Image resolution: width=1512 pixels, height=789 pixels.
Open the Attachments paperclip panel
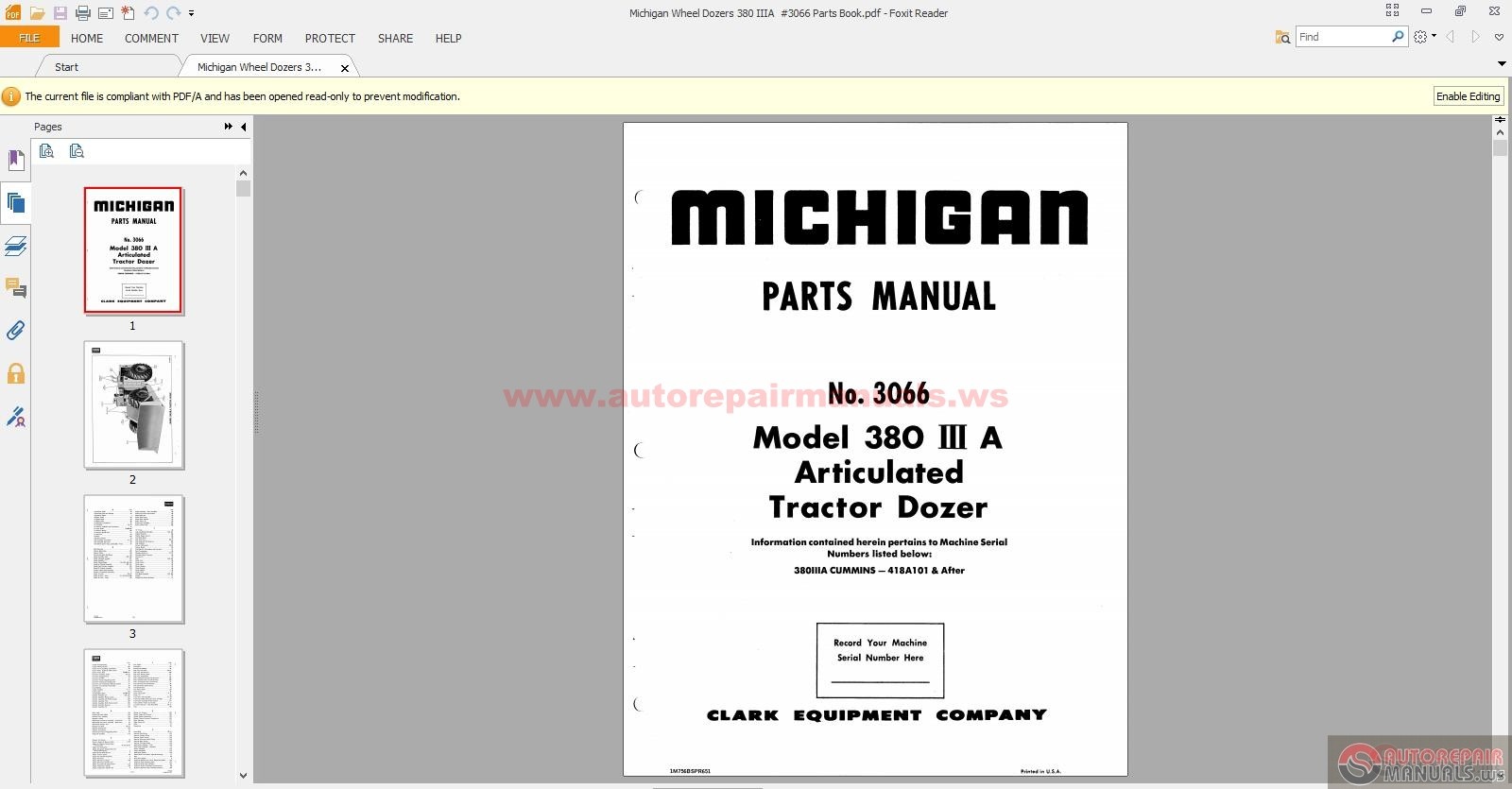point(15,331)
